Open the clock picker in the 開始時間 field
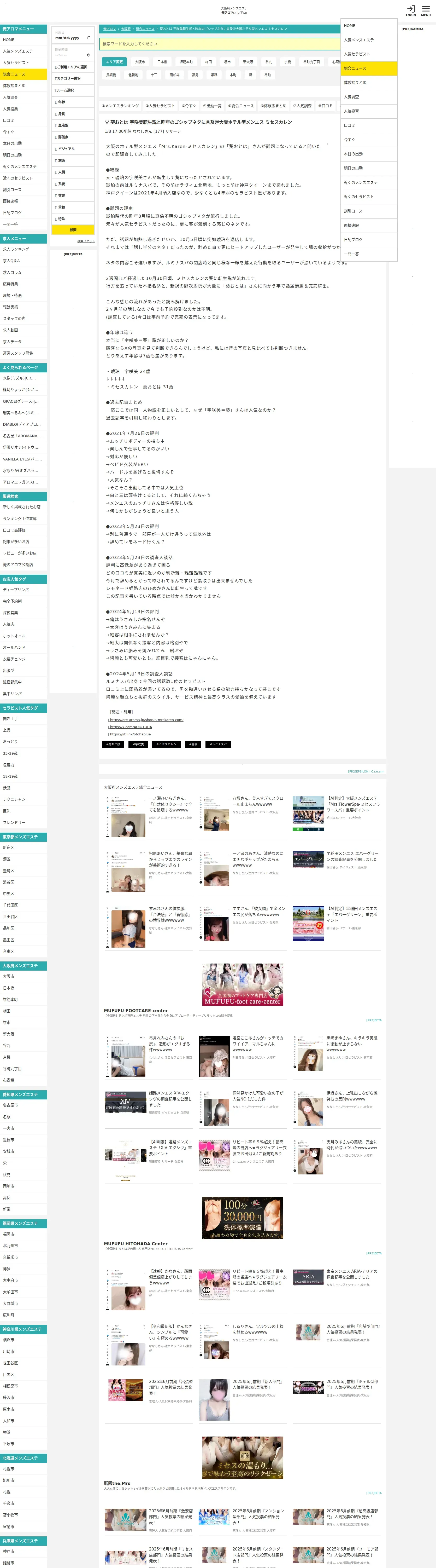 [89, 55]
